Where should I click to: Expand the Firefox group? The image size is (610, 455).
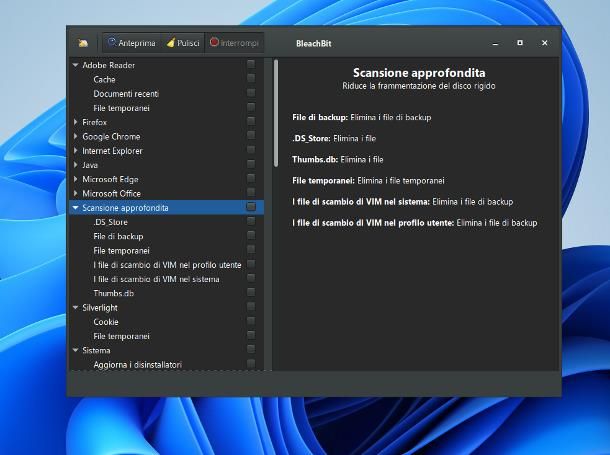click(75, 122)
